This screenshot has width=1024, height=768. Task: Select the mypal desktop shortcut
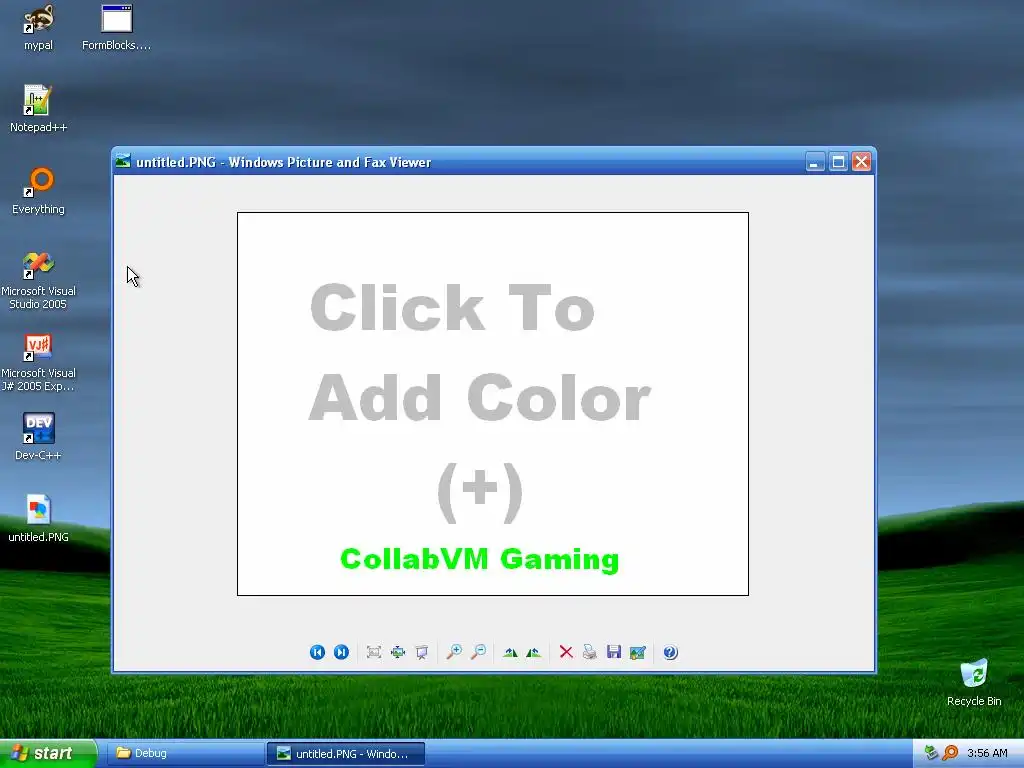[x=38, y=27]
